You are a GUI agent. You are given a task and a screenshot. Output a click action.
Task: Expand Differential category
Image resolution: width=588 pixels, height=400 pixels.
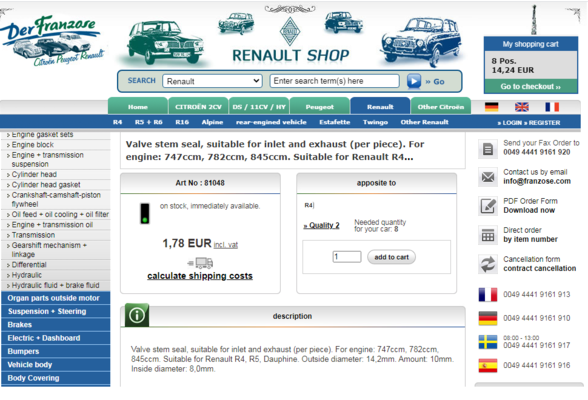pyautogui.click(x=29, y=265)
